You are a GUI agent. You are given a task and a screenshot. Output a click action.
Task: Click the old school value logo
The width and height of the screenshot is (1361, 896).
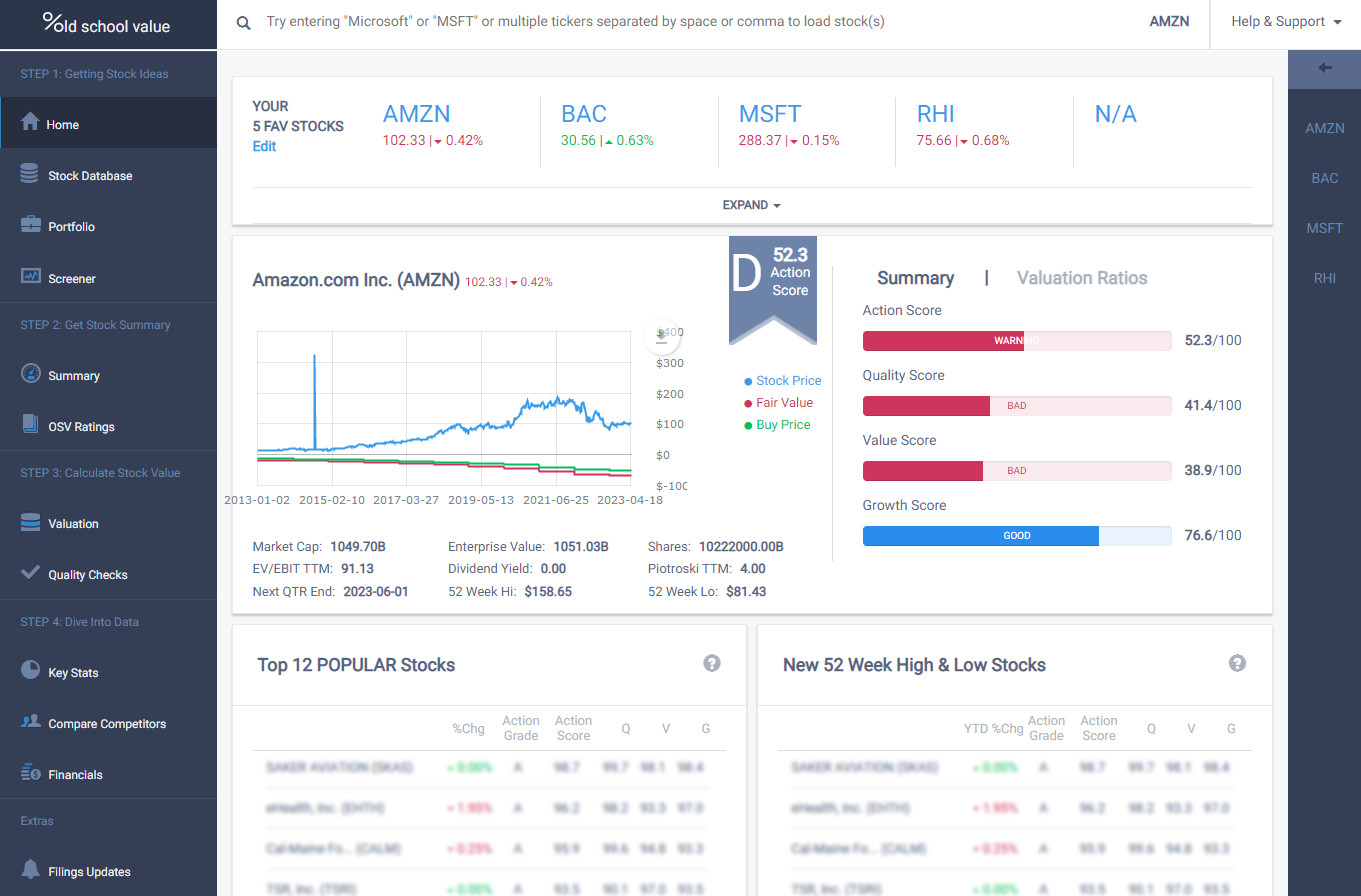[107, 24]
